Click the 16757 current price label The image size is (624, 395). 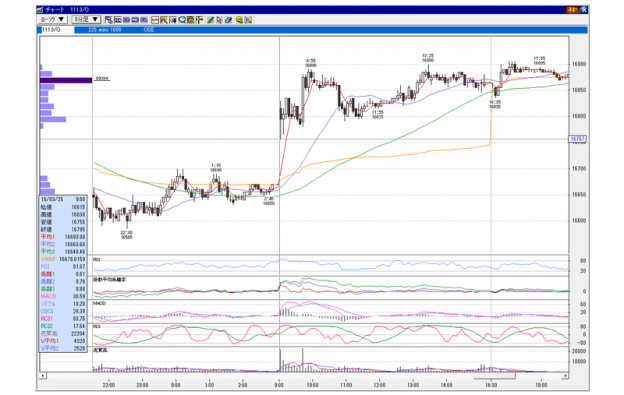577,139
